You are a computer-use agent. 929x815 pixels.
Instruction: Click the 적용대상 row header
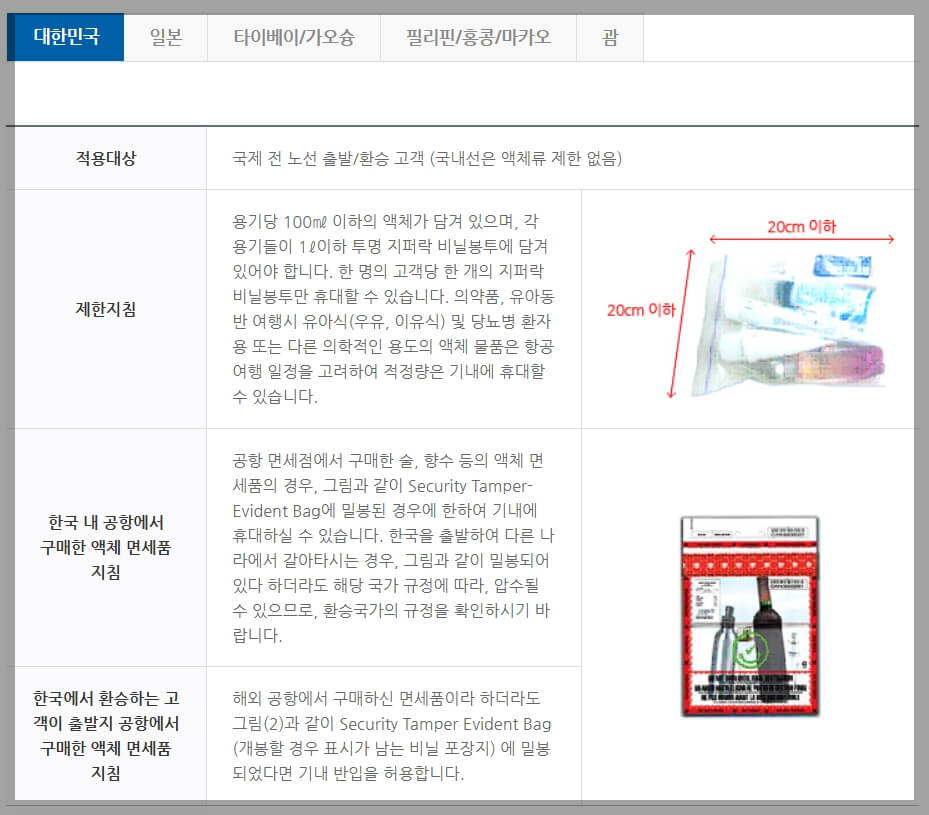point(105,155)
